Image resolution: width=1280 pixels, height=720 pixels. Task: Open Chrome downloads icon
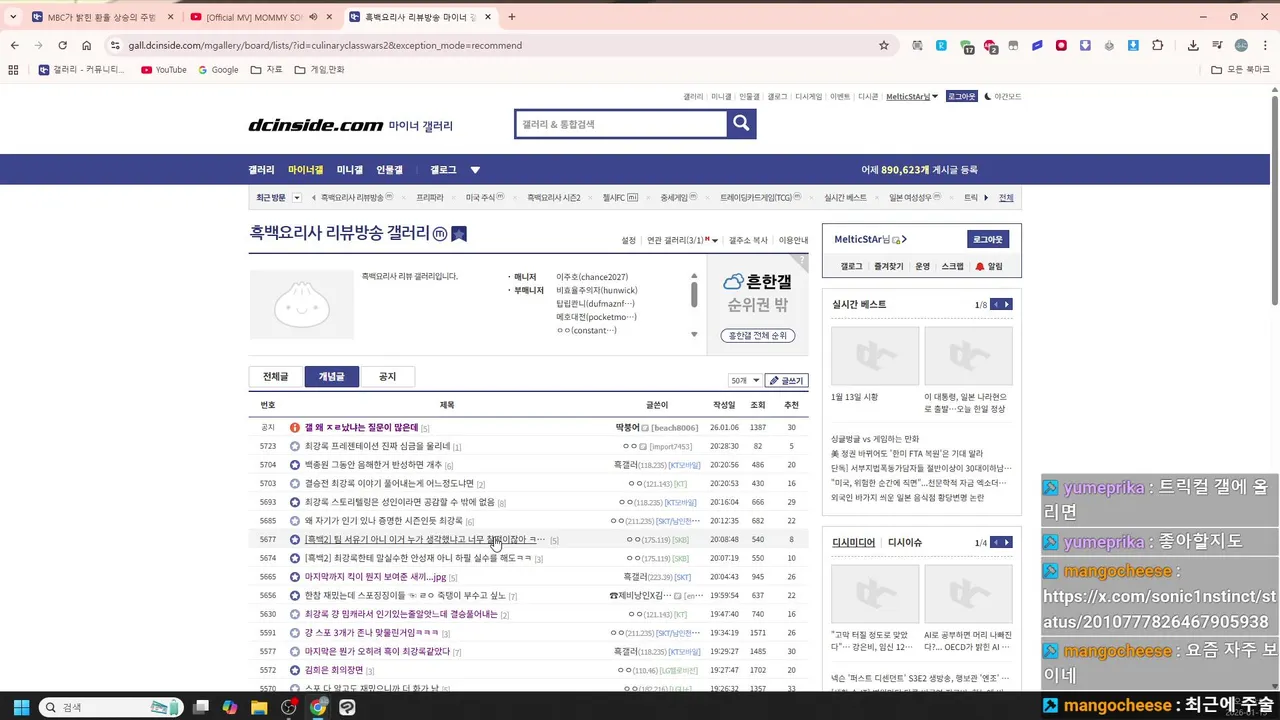click(1193, 45)
